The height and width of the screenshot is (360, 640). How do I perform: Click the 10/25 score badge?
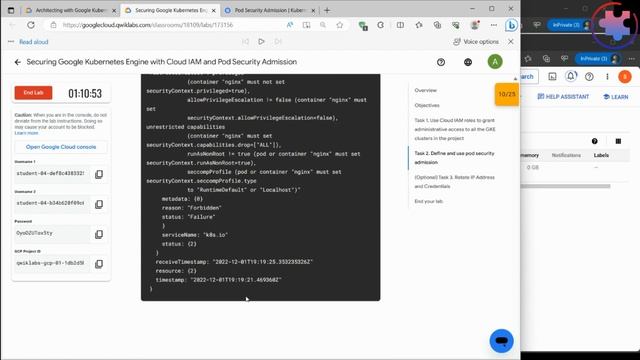point(507,94)
